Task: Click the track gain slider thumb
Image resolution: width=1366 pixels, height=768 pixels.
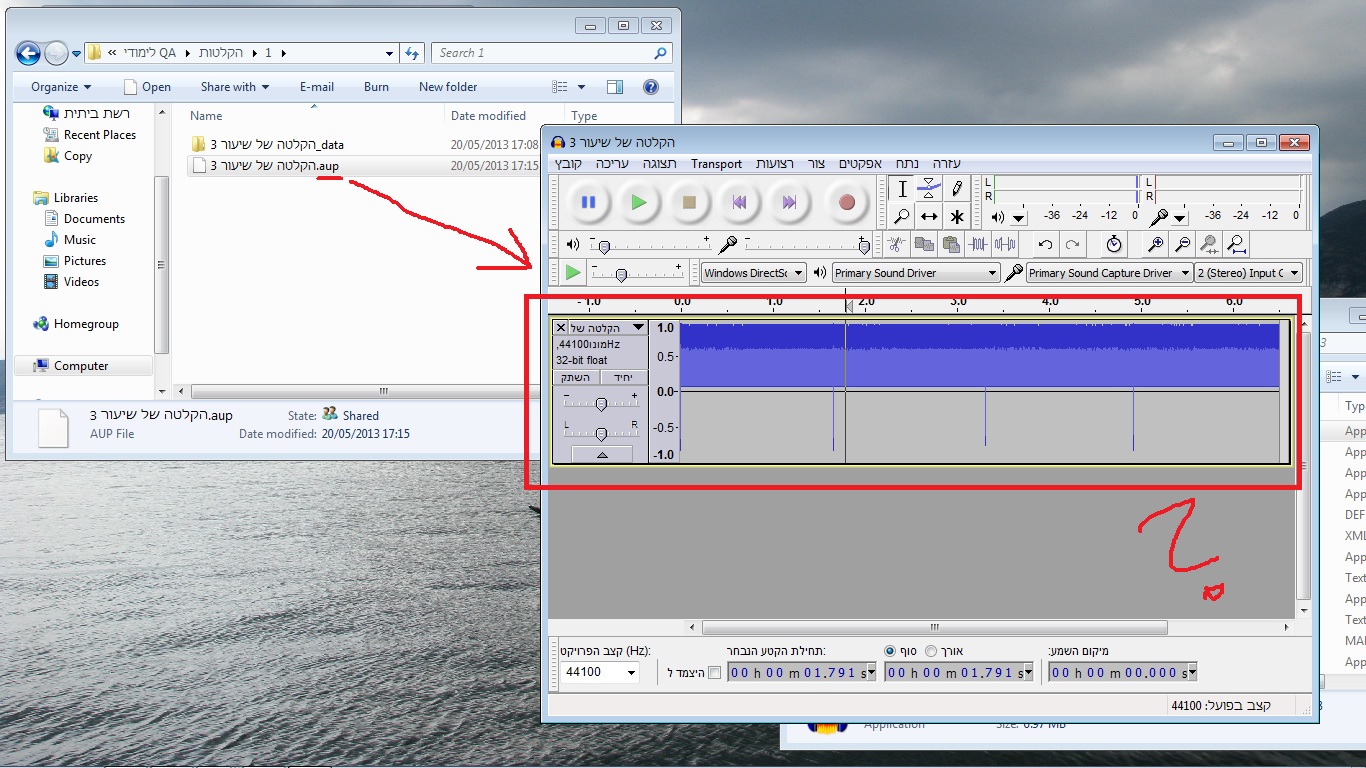Action: (x=601, y=404)
